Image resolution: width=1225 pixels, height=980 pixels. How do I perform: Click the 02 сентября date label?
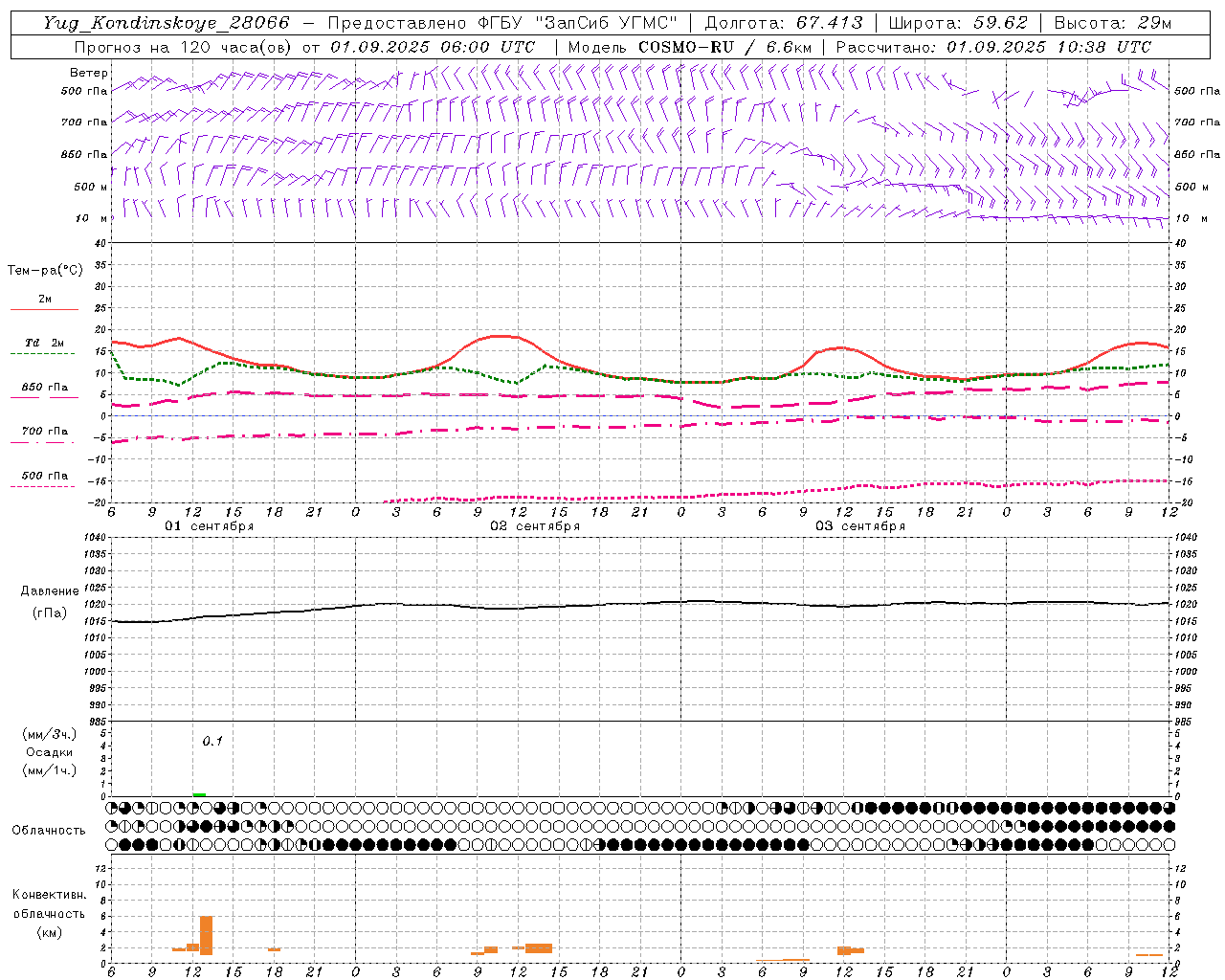coord(535,526)
